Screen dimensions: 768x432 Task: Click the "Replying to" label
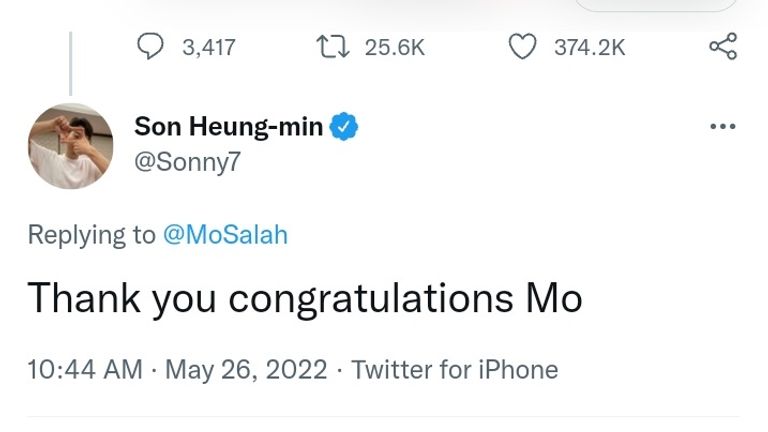[x=91, y=234]
